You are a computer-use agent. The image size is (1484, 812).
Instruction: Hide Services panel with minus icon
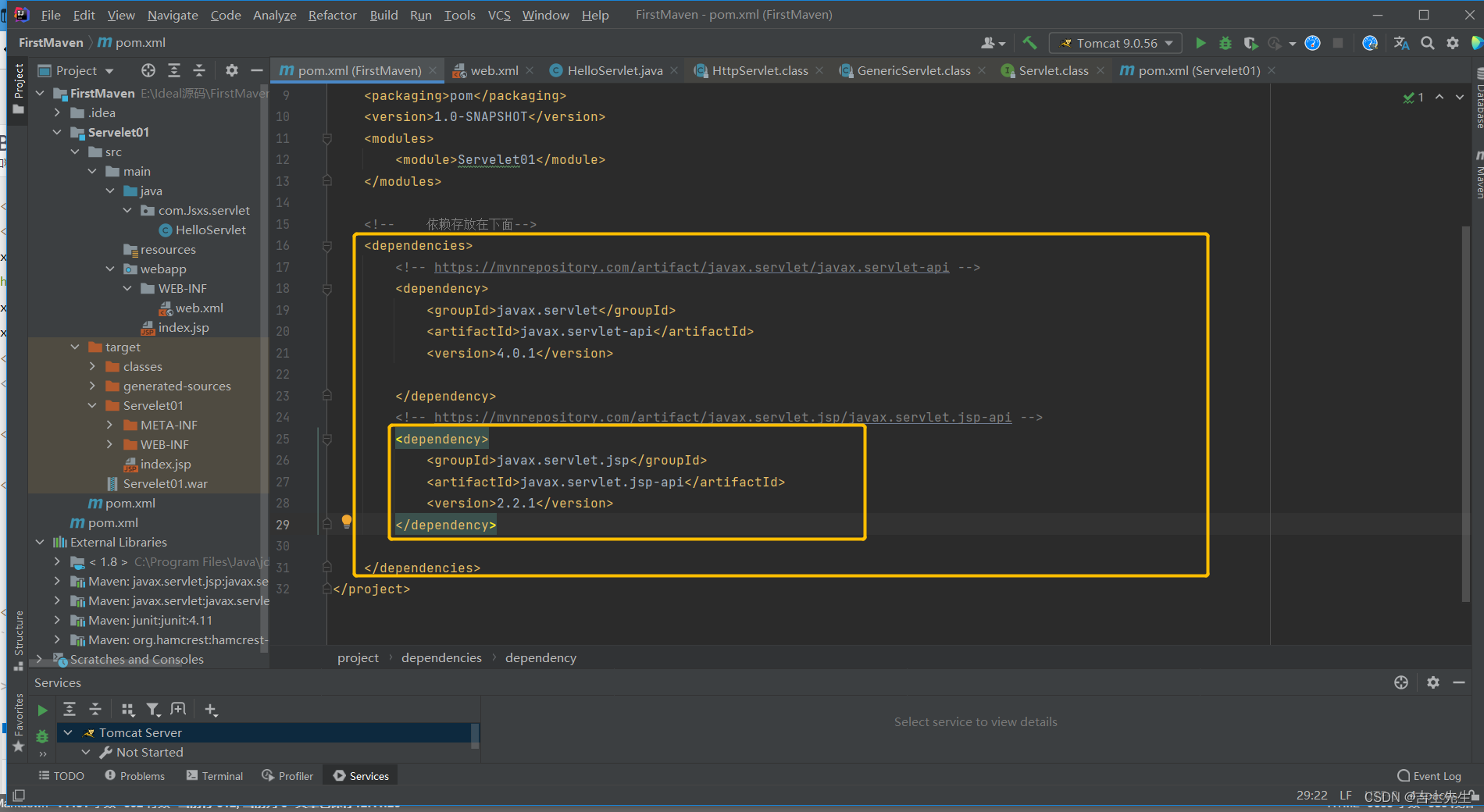point(1458,682)
